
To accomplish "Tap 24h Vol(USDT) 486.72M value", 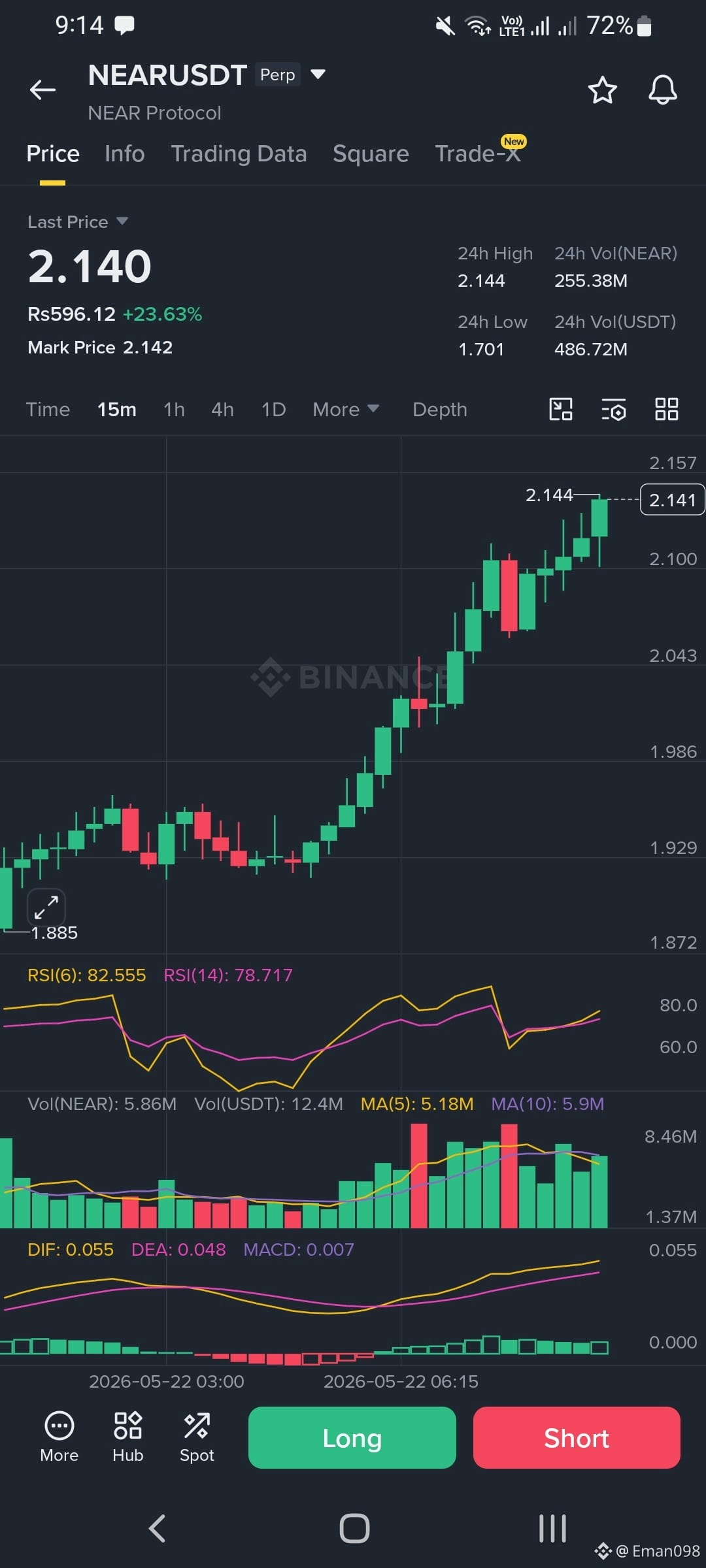I will coord(591,350).
